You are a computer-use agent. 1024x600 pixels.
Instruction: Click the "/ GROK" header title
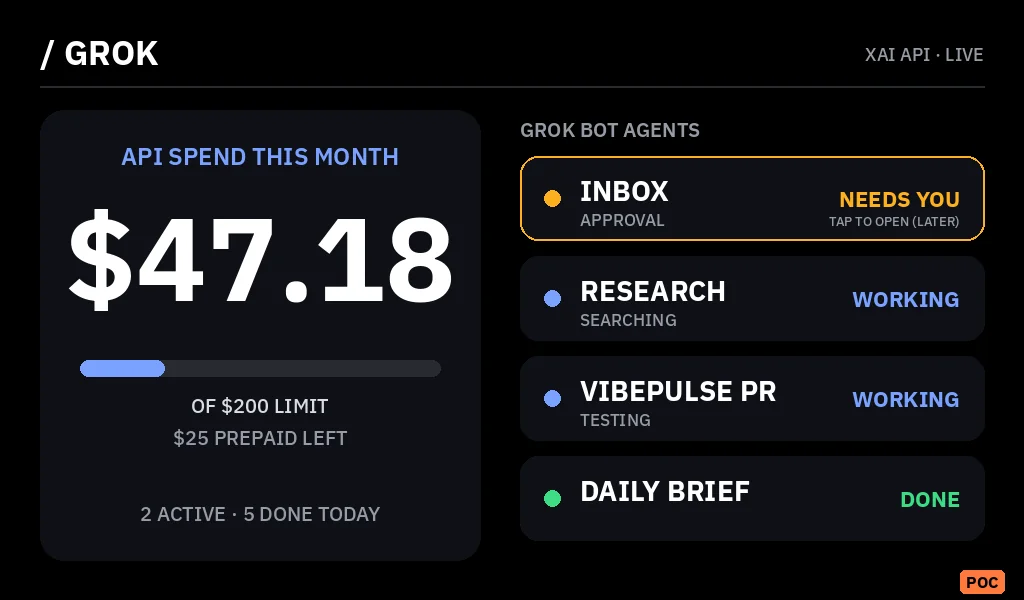pos(99,54)
